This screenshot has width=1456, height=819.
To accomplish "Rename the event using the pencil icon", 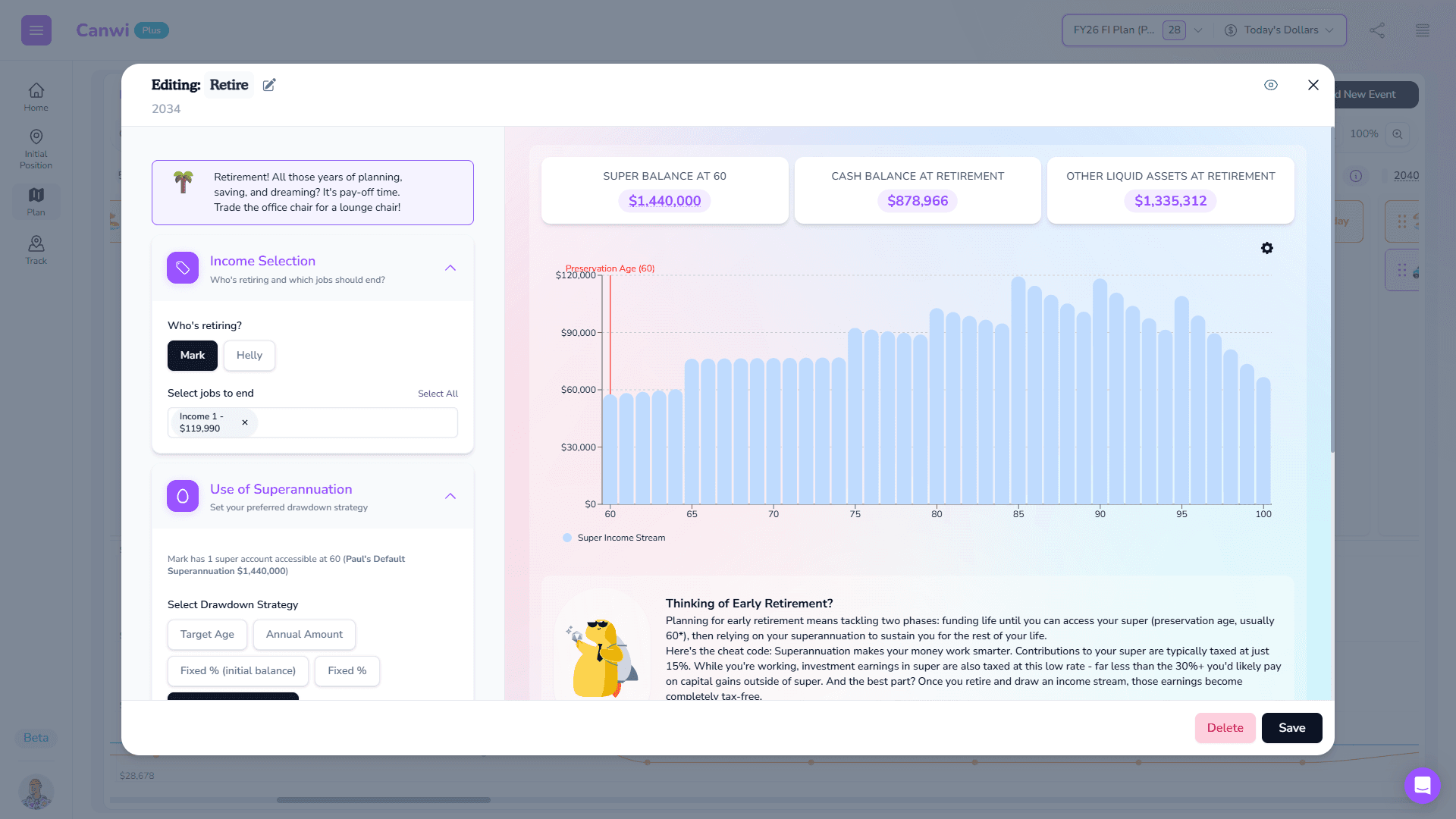I will pyautogui.click(x=269, y=85).
